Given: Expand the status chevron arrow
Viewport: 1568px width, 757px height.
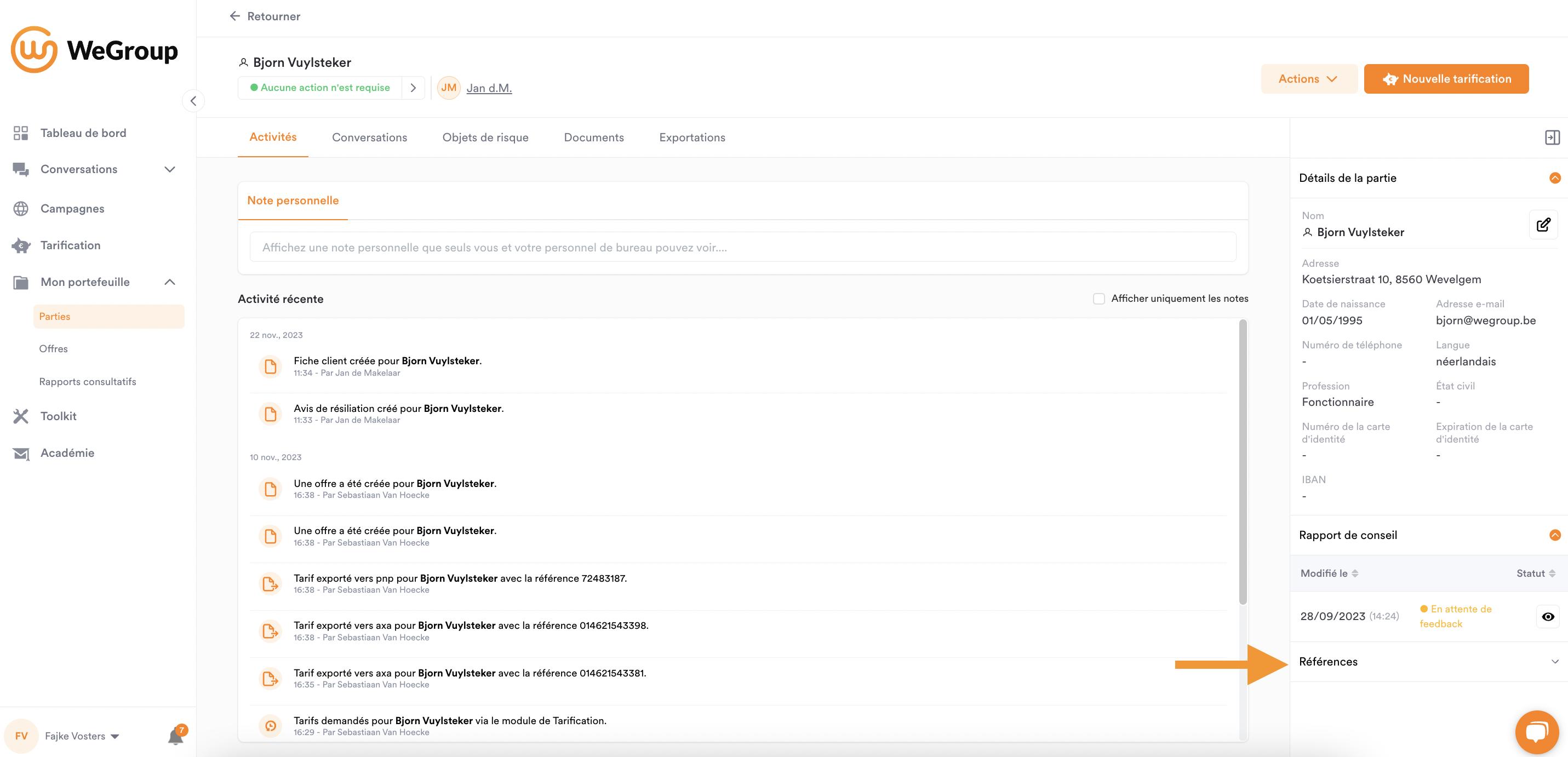Looking at the screenshot, I should pos(413,88).
